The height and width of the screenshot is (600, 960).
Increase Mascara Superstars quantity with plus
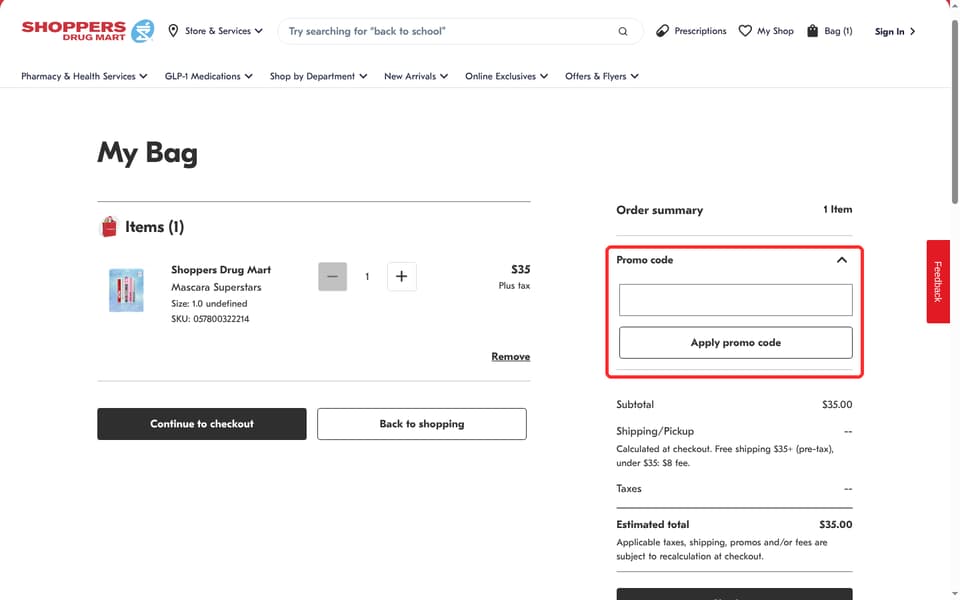pos(402,277)
